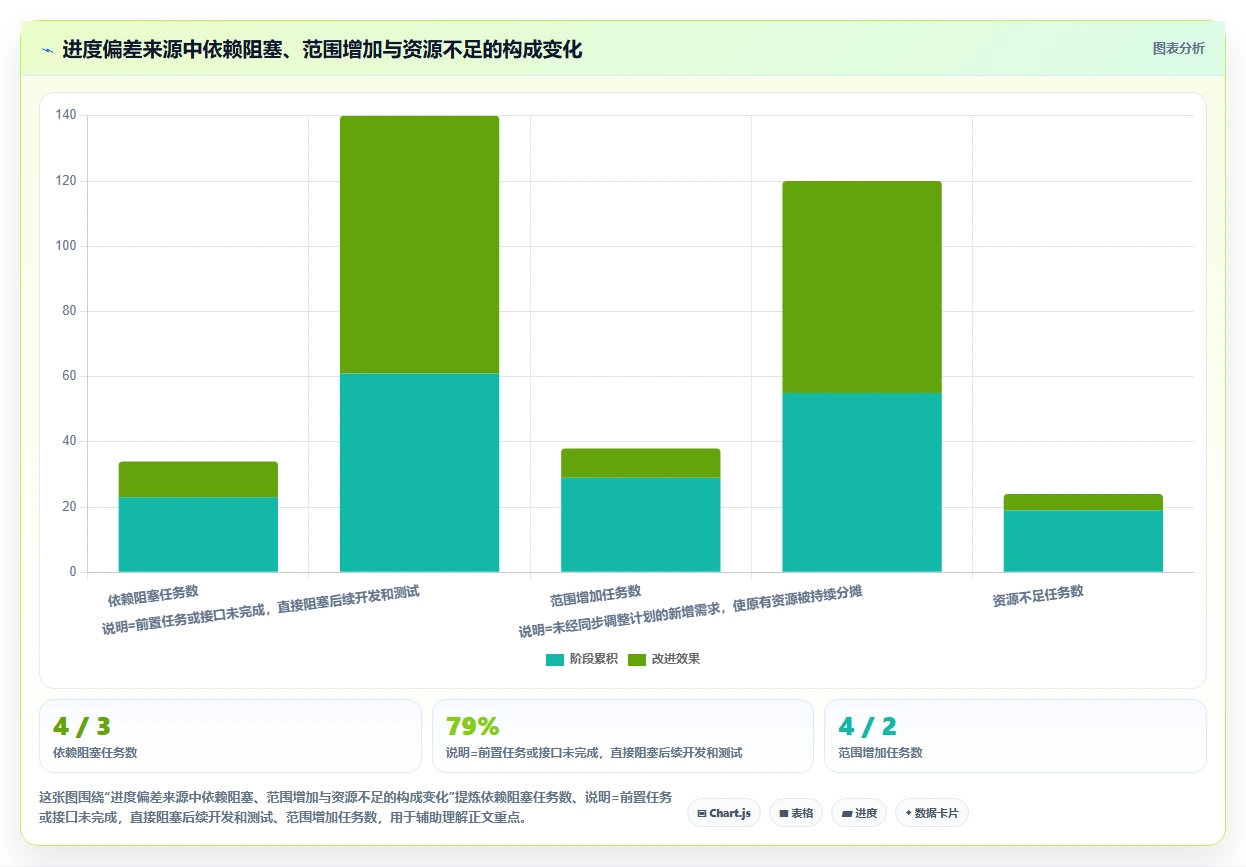Image resolution: width=1246 pixels, height=867 pixels.
Task: Click the 图表分析 label in header
Action: coord(1178,48)
